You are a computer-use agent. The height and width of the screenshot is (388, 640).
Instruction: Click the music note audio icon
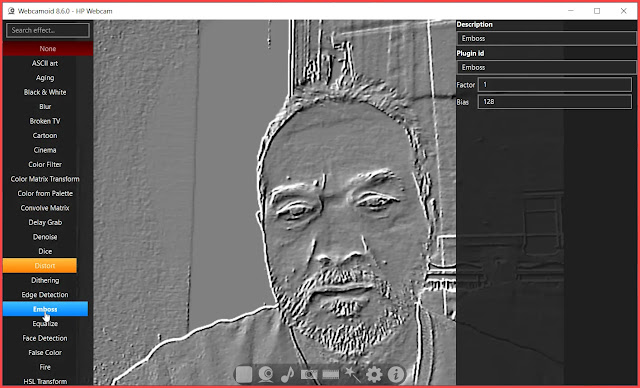click(x=288, y=374)
